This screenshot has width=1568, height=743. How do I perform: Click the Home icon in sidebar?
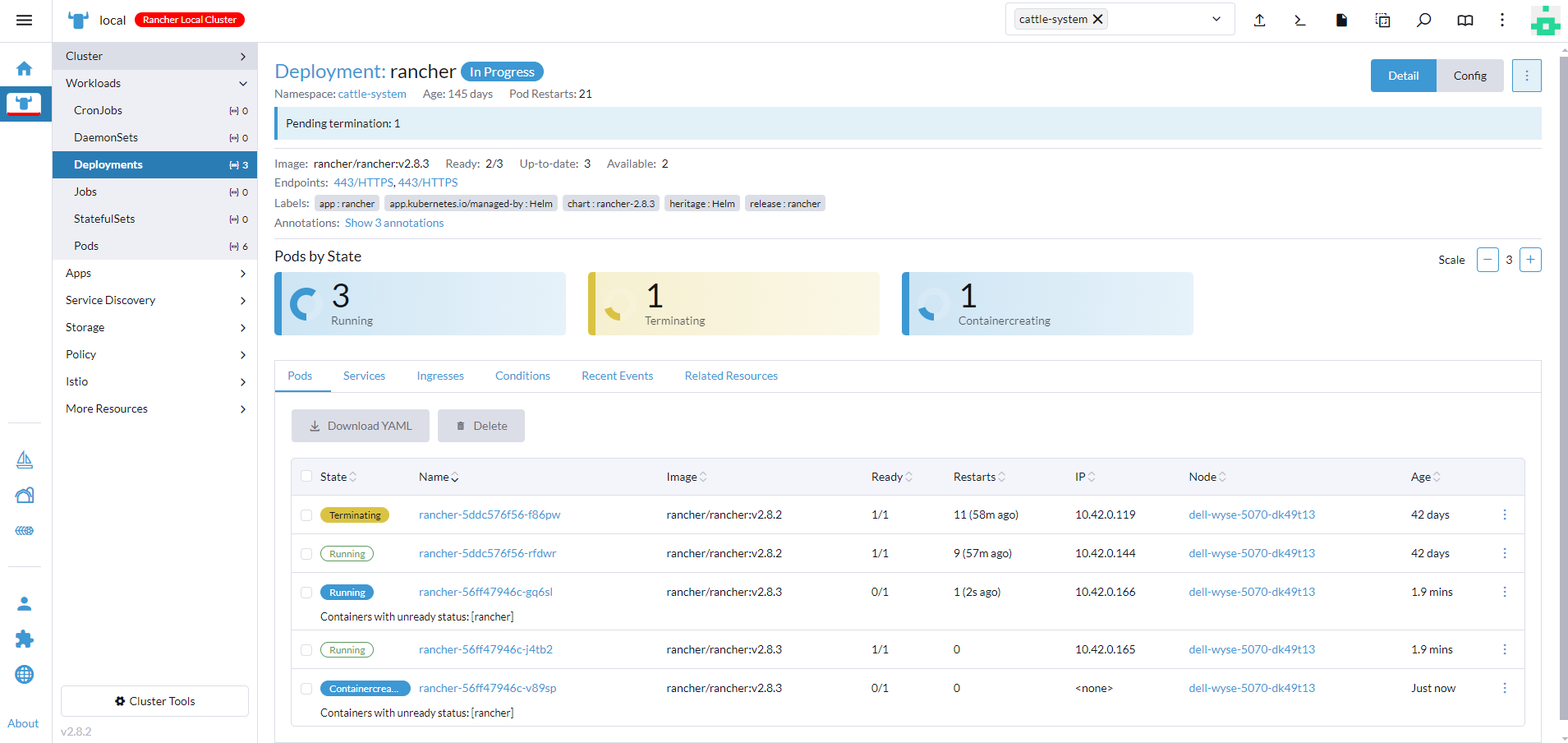pyautogui.click(x=25, y=69)
